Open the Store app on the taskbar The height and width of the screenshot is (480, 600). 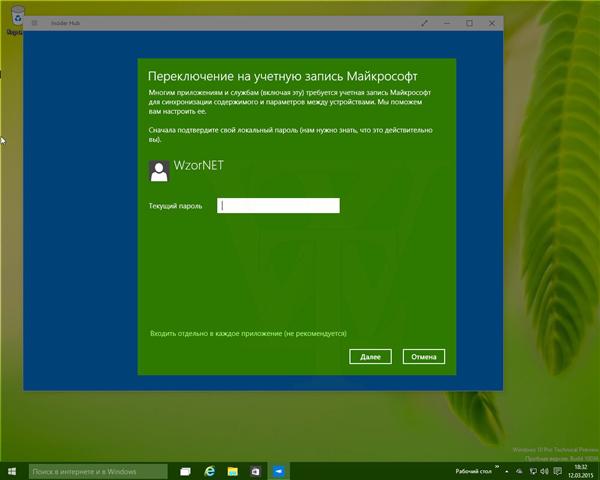click(x=255, y=470)
